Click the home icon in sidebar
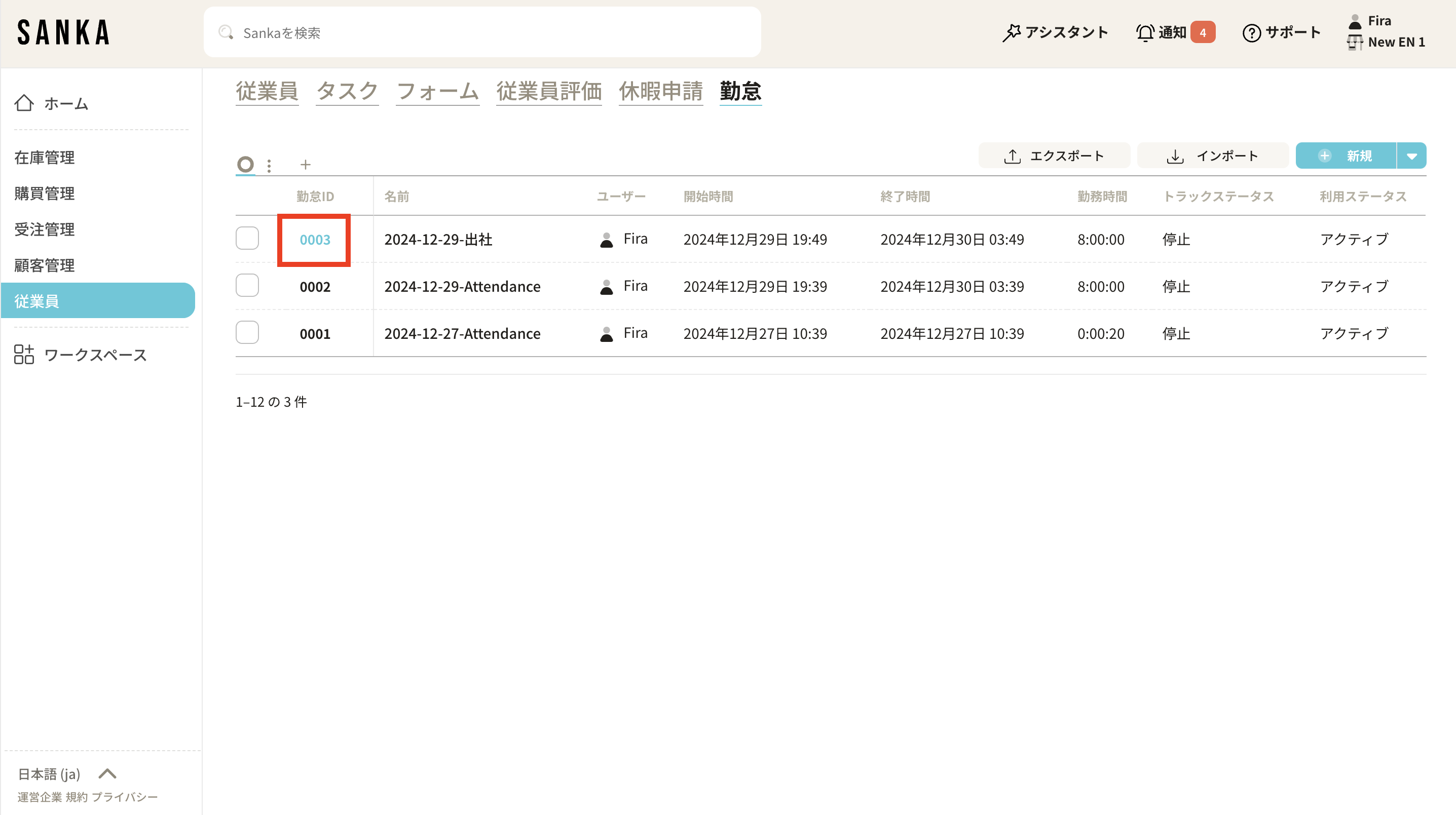The width and height of the screenshot is (1456, 815). point(24,103)
